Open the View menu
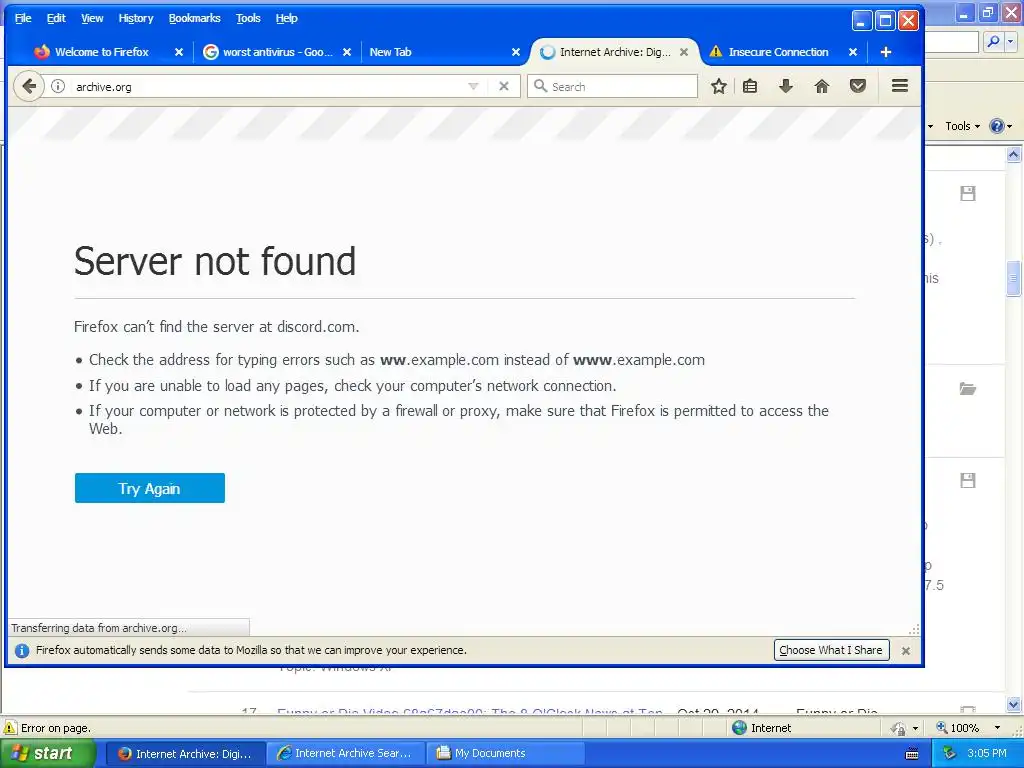The height and width of the screenshot is (768, 1024). pos(92,18)
